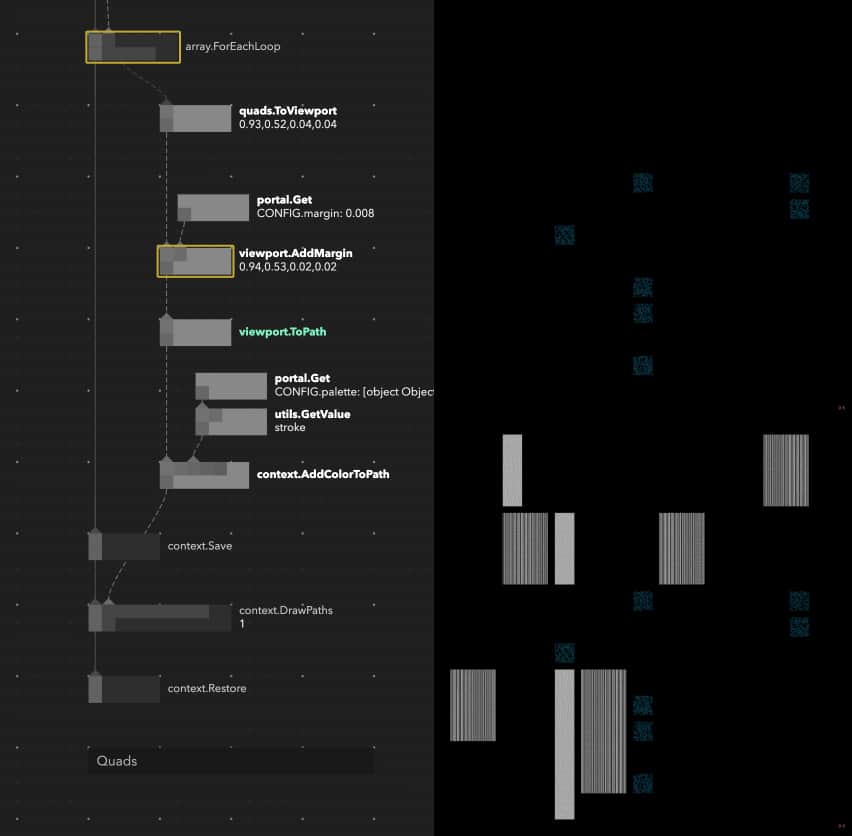The height and width of the screenshot is (836, 852).
Task: Click the context.DrawPaths label text
Action: (286, 611)
